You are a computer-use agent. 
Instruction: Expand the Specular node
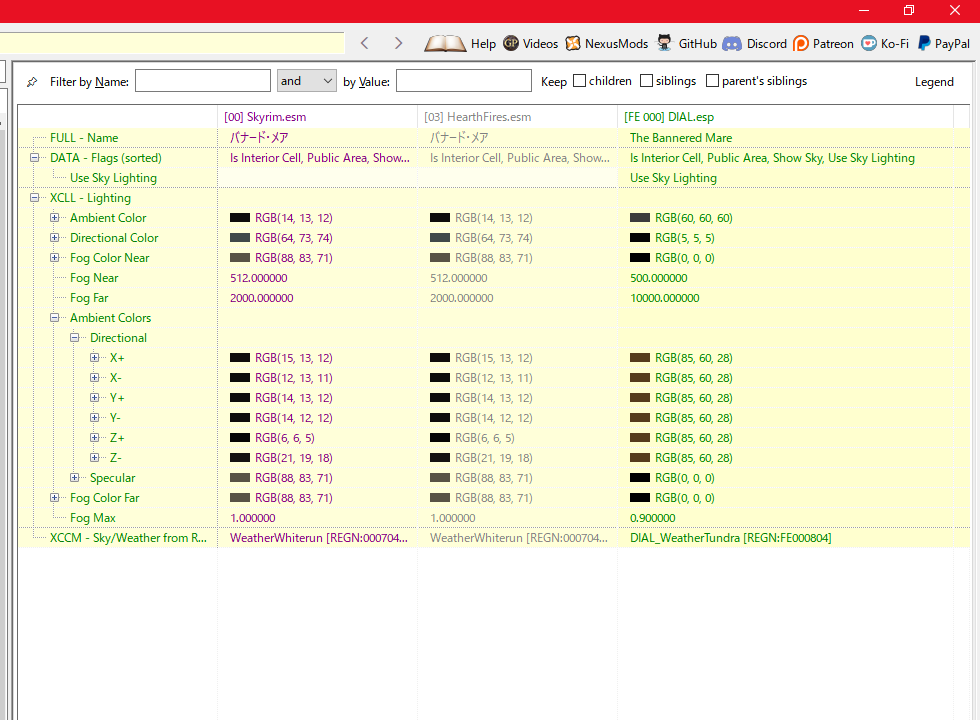(74, 478)
